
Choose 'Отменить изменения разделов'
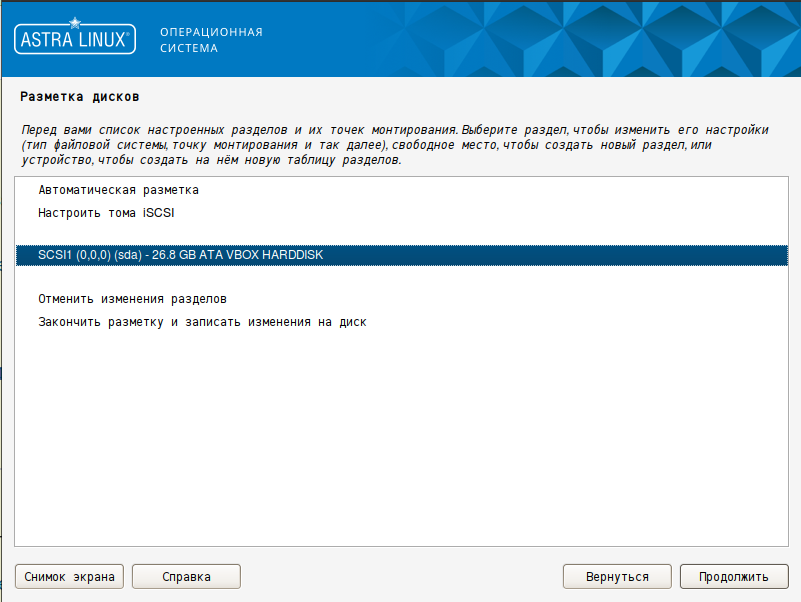click(x=132, y=299)
